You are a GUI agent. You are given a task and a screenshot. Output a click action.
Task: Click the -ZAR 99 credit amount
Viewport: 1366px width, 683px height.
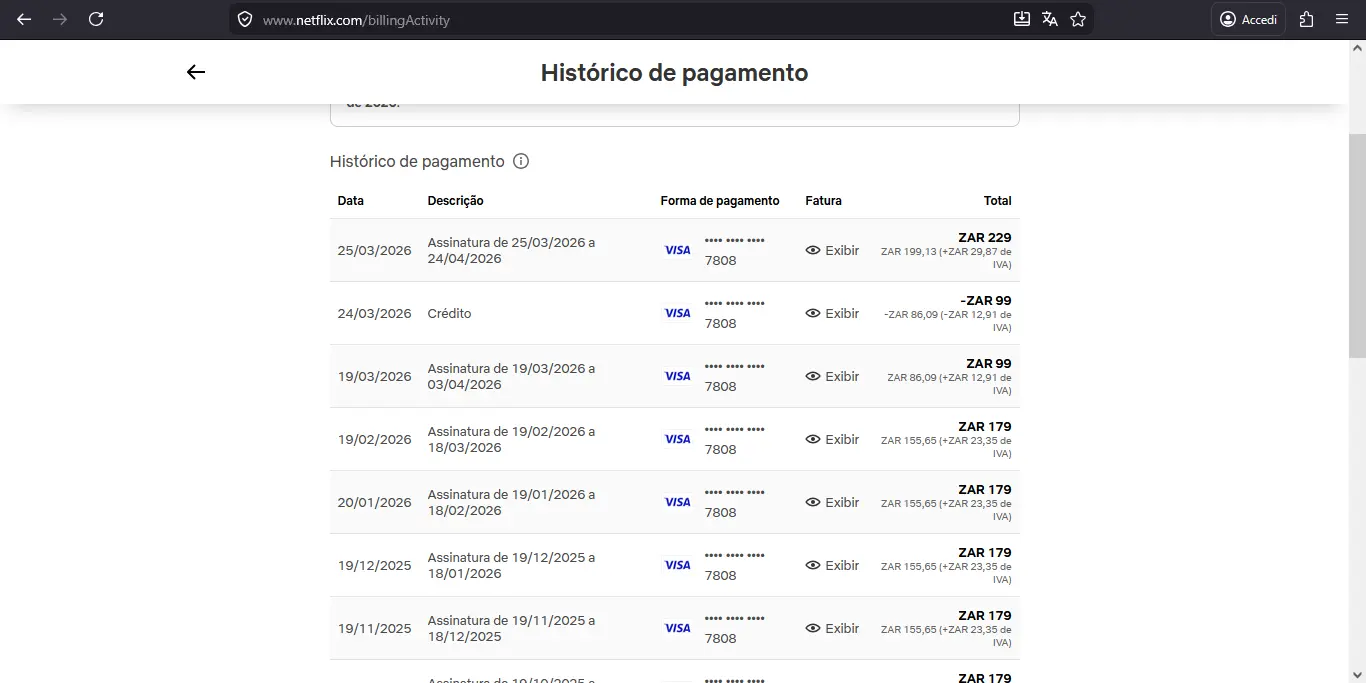pyautogui.click(x=986, y=300)
